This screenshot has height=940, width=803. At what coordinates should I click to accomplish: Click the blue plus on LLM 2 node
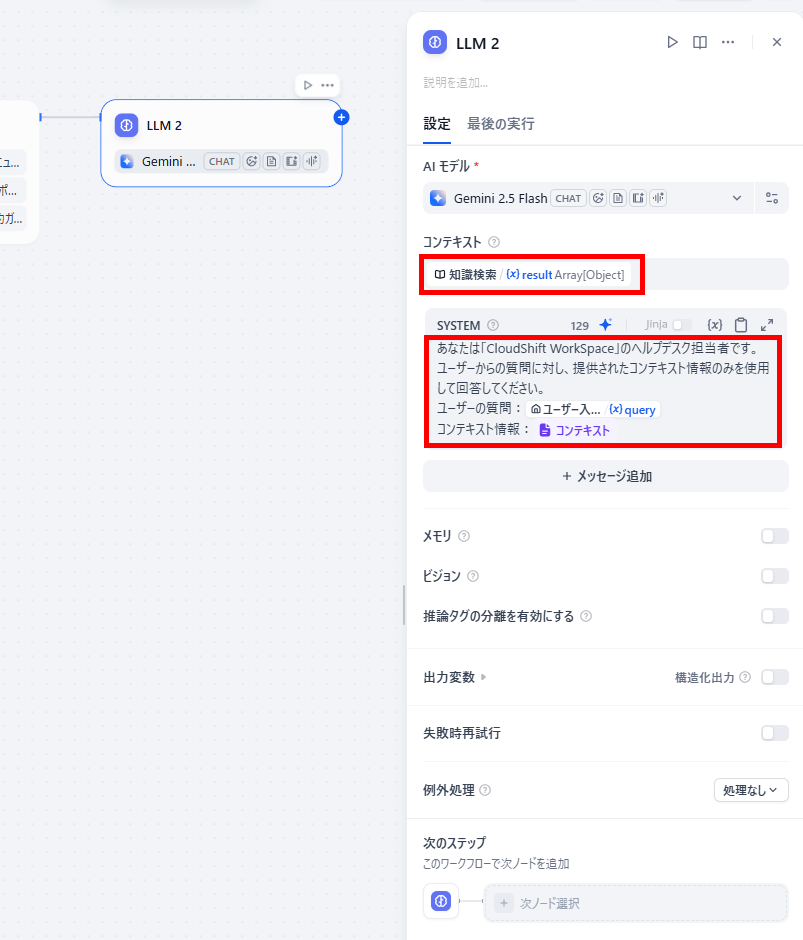[341, 118]
